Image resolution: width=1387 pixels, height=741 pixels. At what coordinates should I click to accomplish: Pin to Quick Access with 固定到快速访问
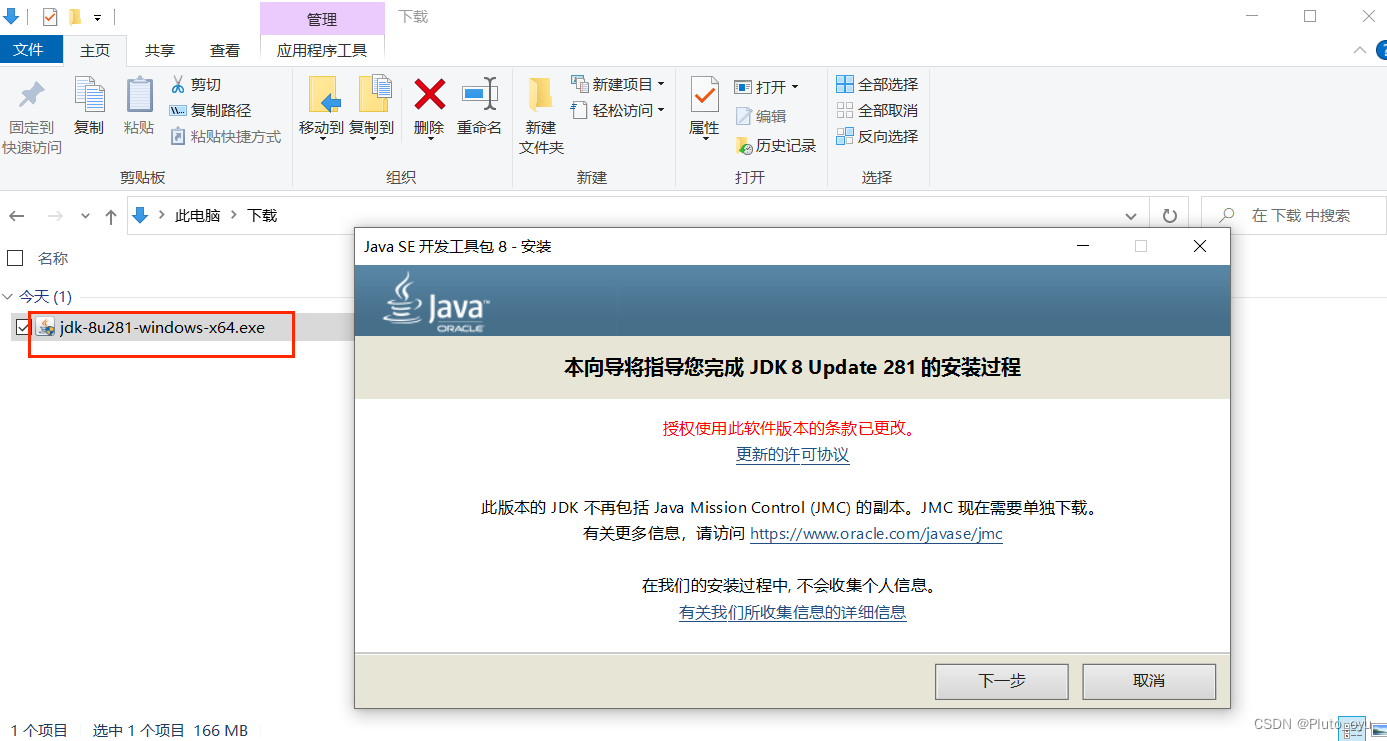[31, 109]
